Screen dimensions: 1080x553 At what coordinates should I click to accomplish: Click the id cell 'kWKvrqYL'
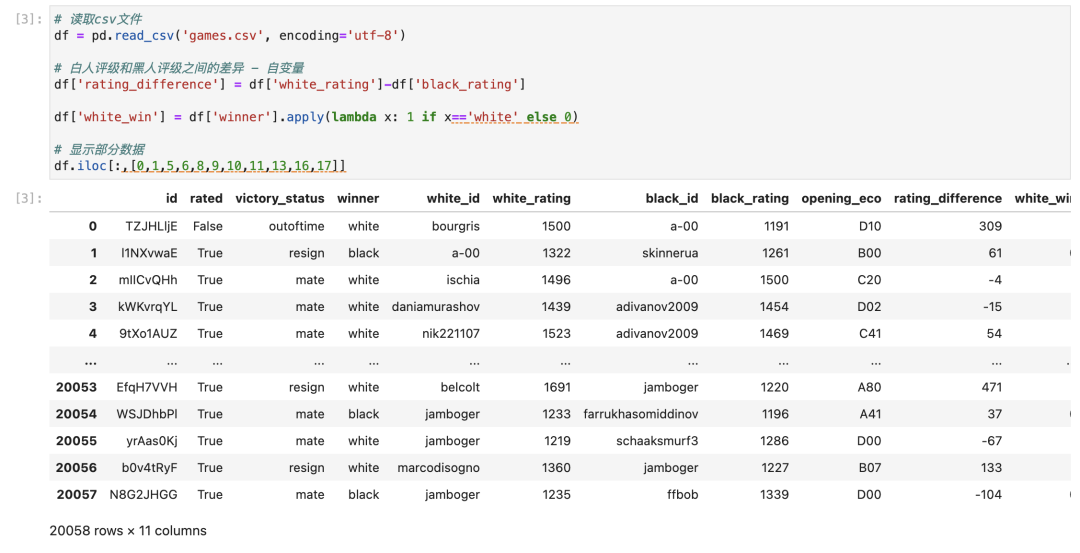click(147, 306)
